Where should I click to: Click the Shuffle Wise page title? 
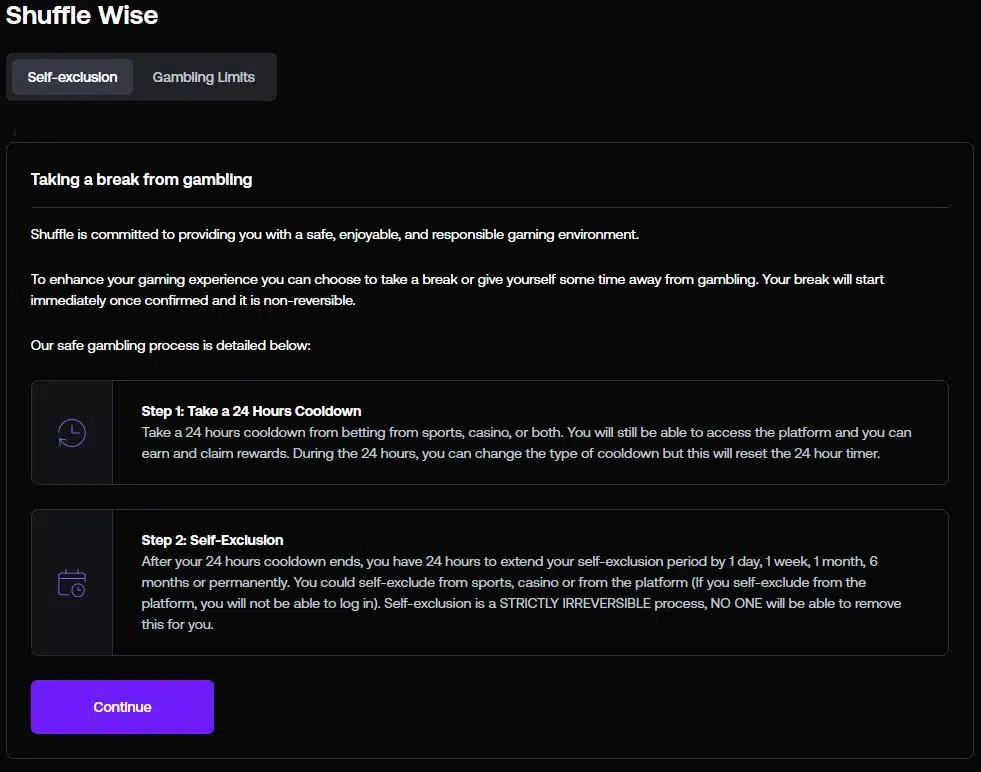pyautogui.click(x=81, y=16)
